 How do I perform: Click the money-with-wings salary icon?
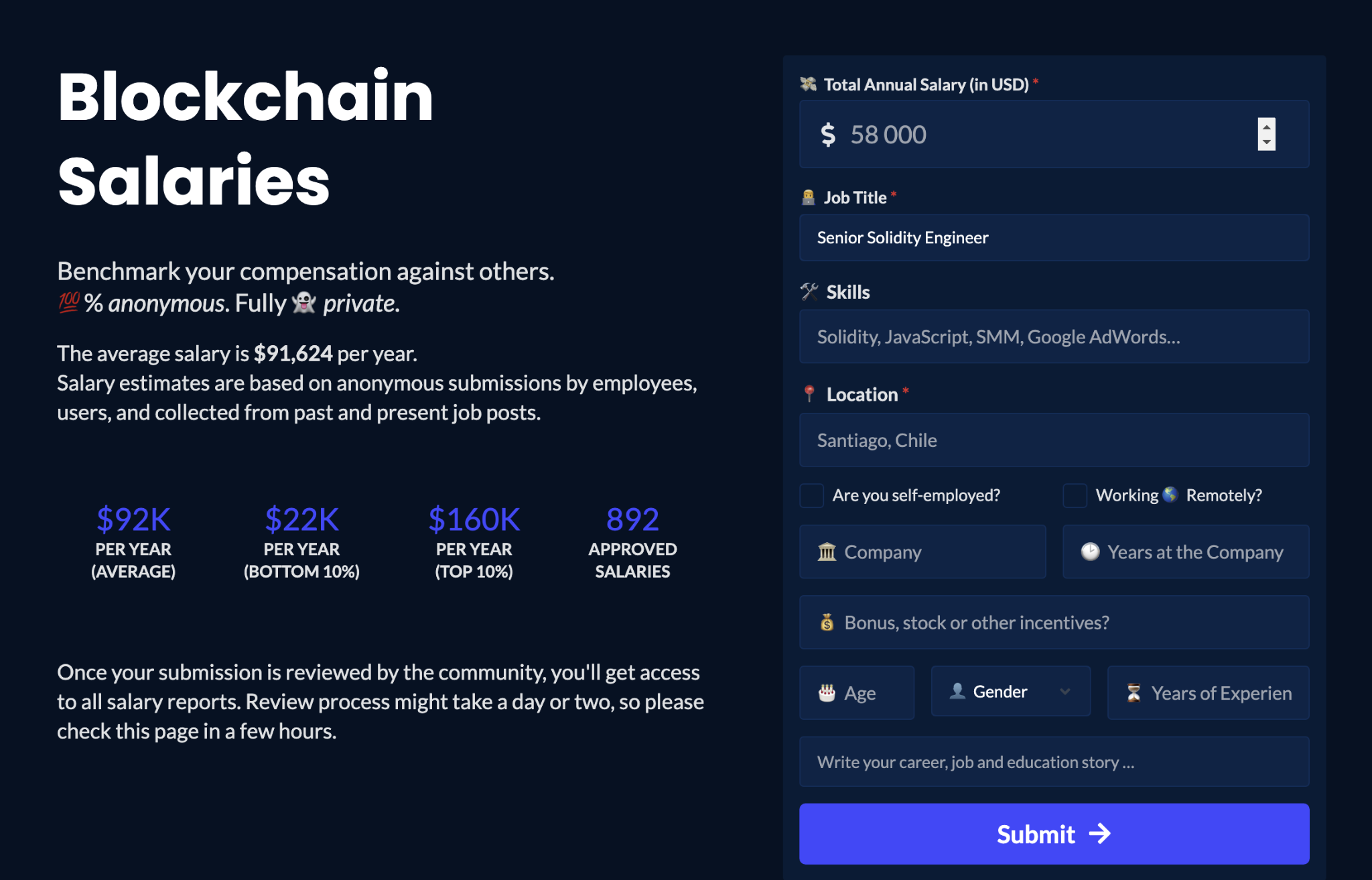pyautogui.click(x=808, y=84)
